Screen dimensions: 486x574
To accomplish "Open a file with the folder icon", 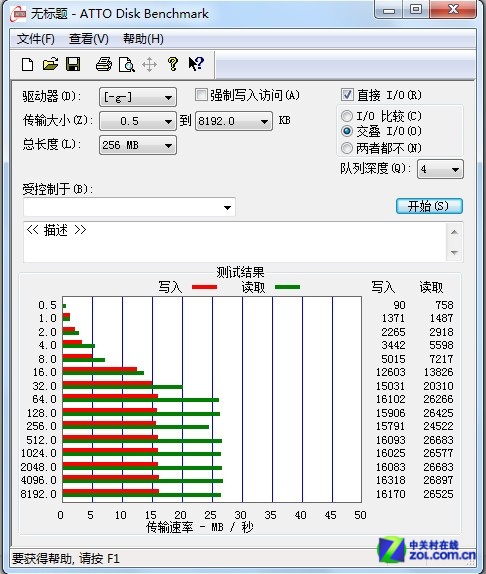I will [50, 64].
